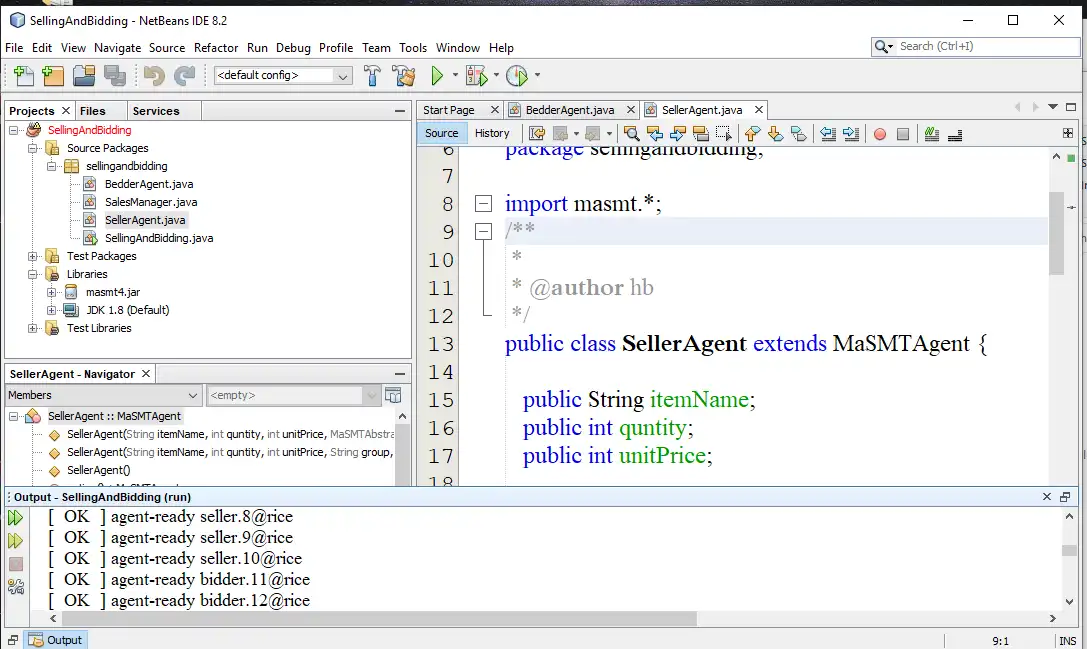Click the Save All icon

coord(114,76)
